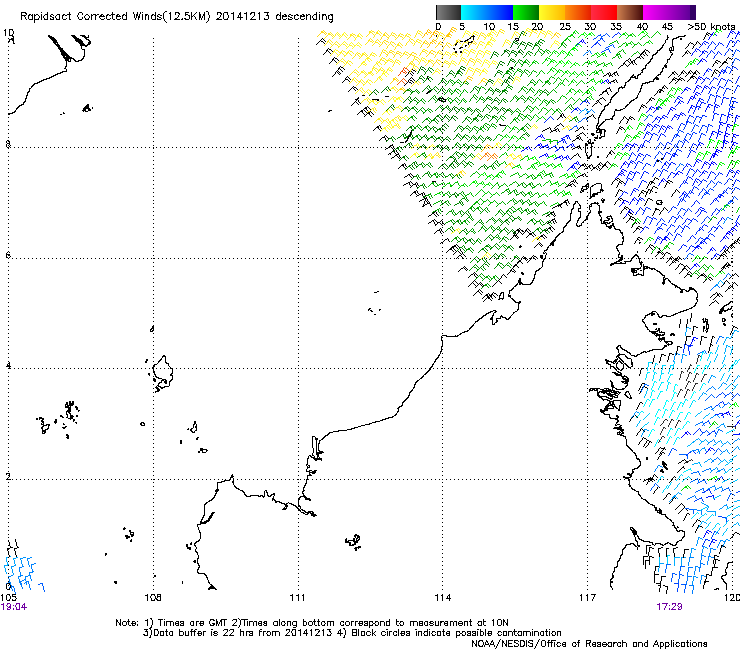Screen dimensions: 740x650
Task: Click the brown 35-40 knots legend swatch
Action: pyautogui.click(x=630, y=12)
